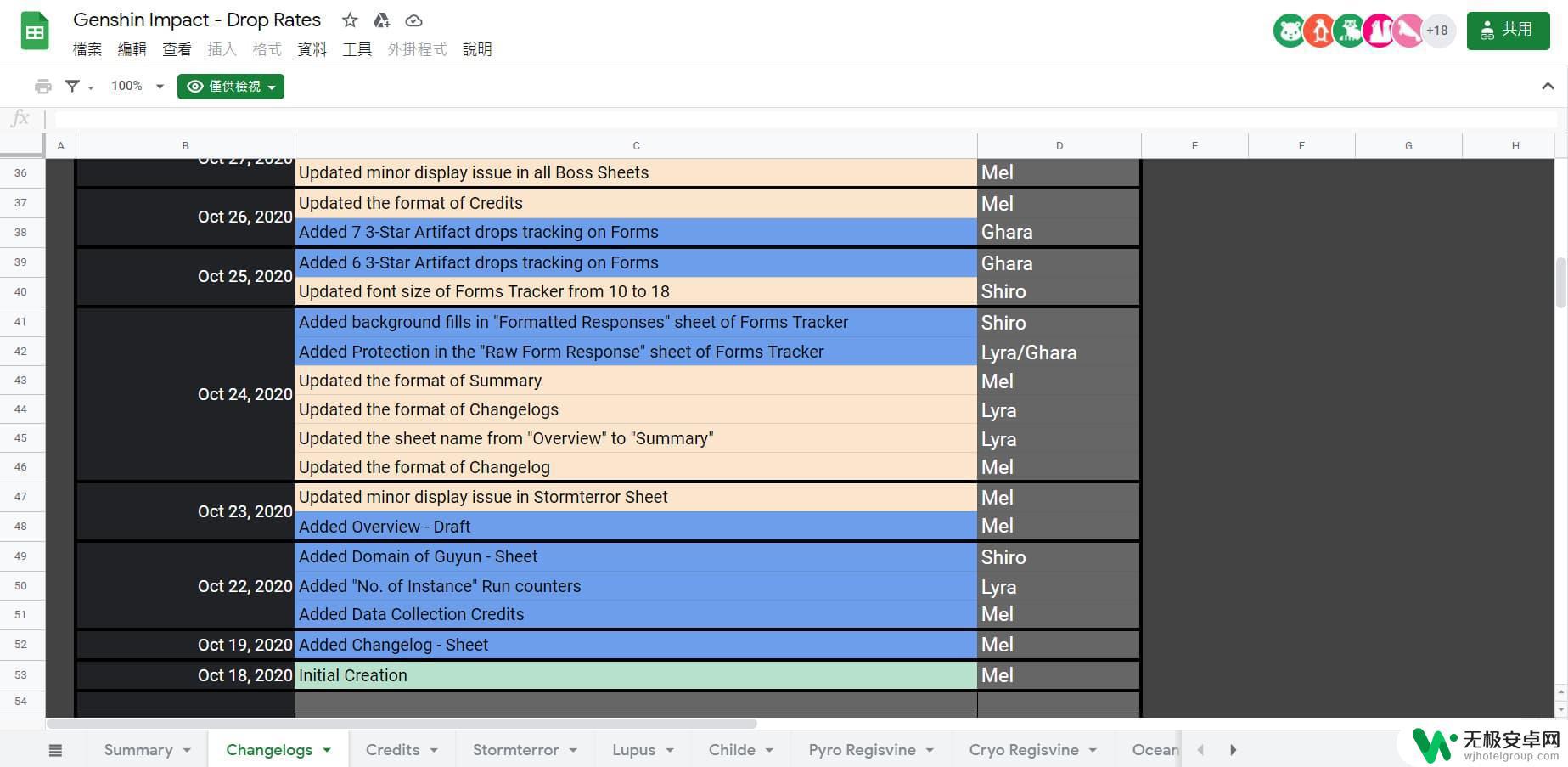This screenshot has height=767, width=1568.
Task: Open the View menu (查看)
Action: (x=177, y=49)
